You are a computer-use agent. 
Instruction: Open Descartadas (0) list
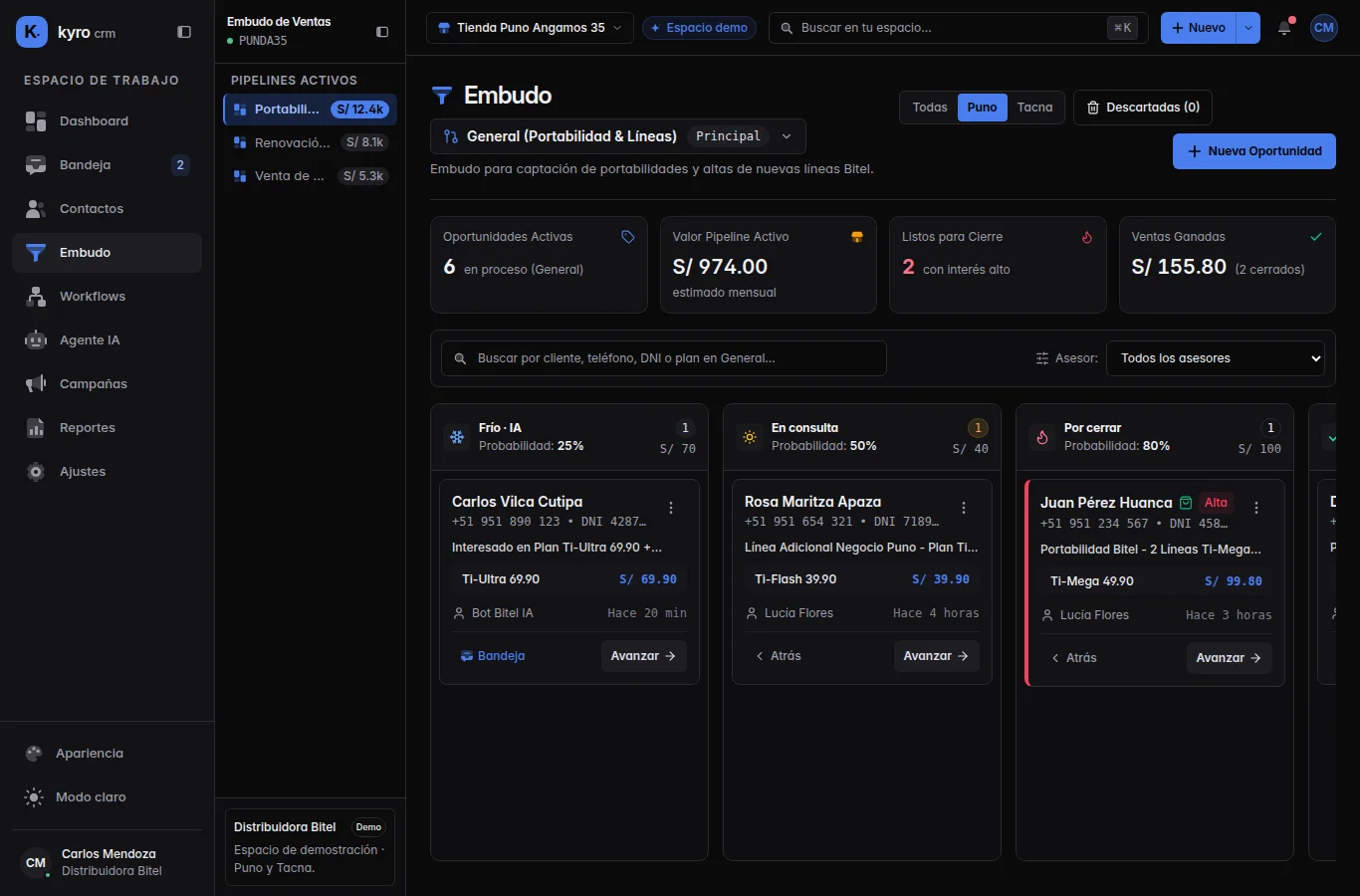pyautogui.click(x=1143, y=108)
